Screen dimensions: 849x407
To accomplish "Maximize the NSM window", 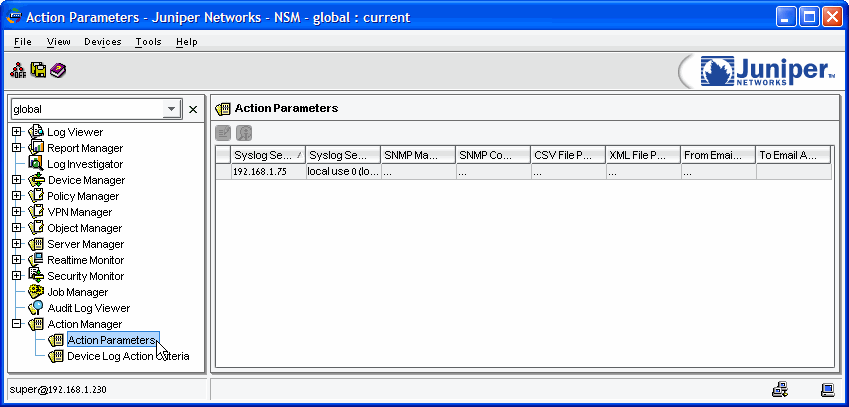I will coord(809,17).
